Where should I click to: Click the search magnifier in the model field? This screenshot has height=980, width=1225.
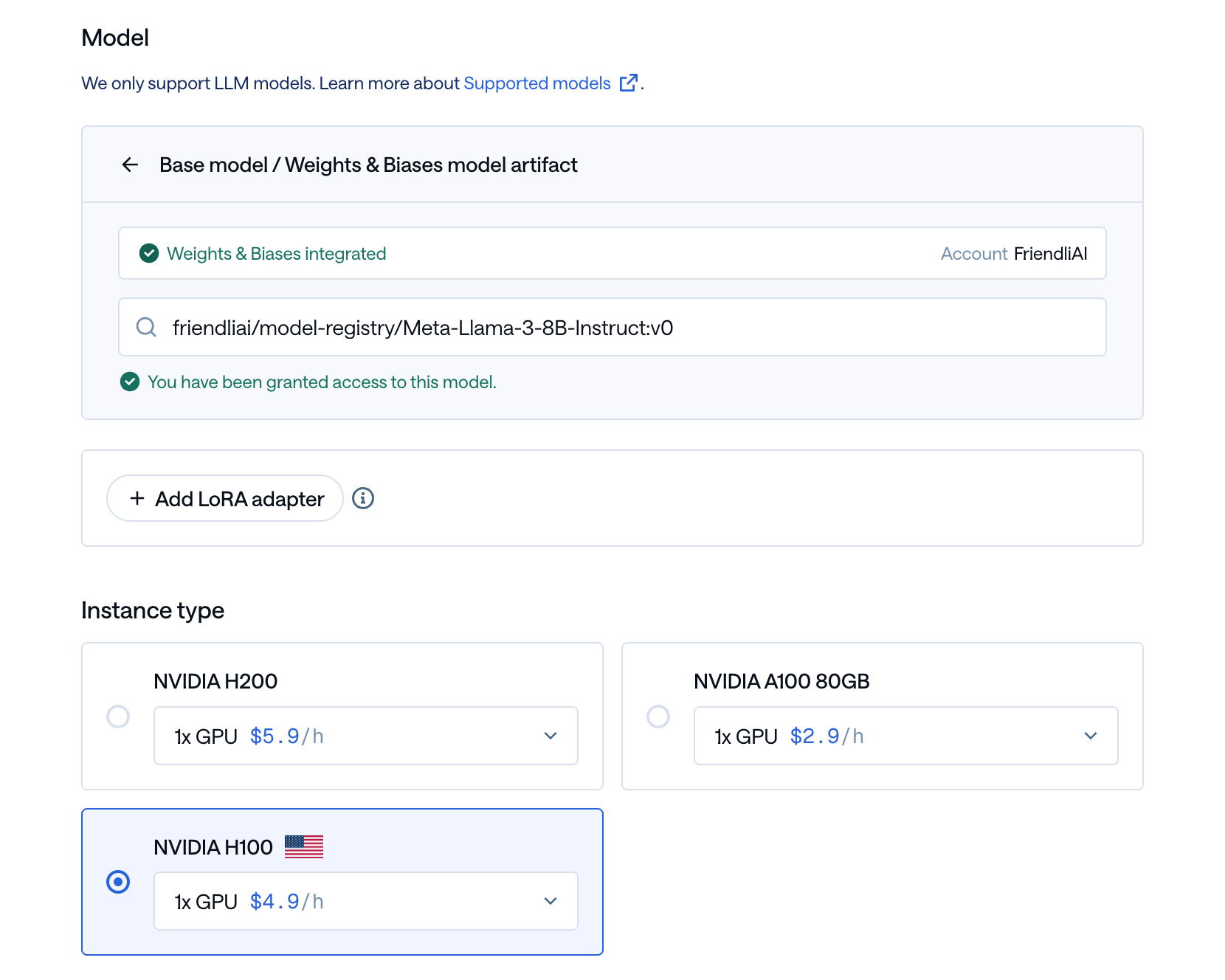pyautogui.click(x=146, y=327)
